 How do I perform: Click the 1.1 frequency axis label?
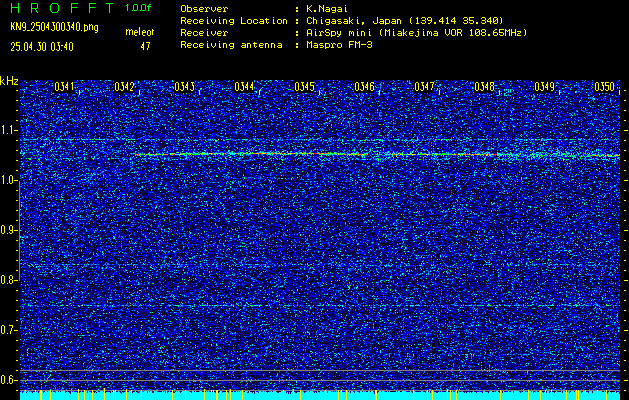[x=9, y=130]
